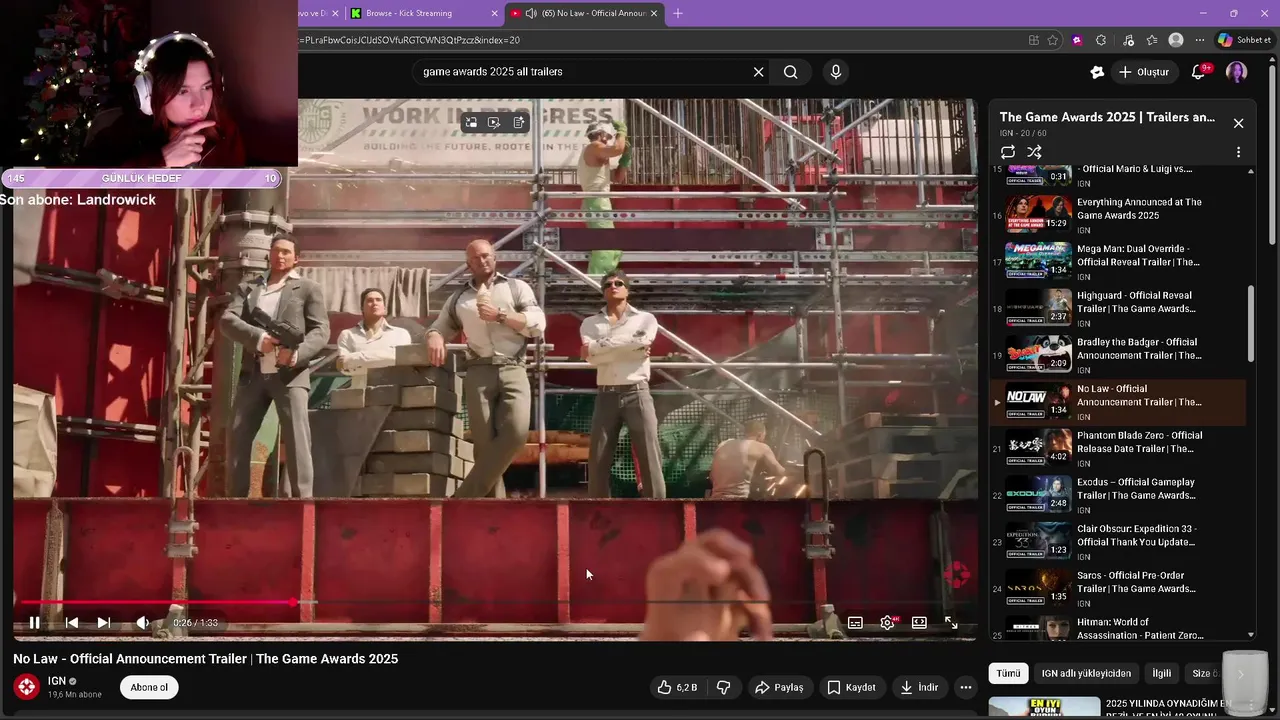This screenshot has width=1280, height=720.
Task: Click the middle overlay icon atop the video
Action: click(494, 122)
